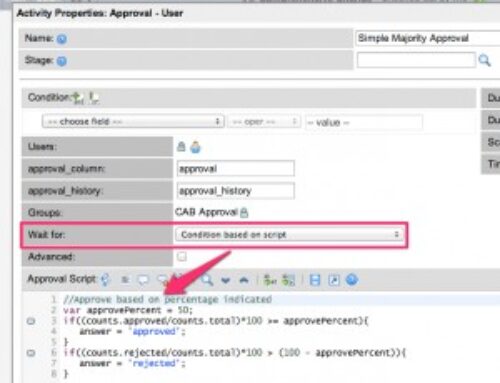
Task: Click the Replace All icon in script toolbar
Action: 288,280
